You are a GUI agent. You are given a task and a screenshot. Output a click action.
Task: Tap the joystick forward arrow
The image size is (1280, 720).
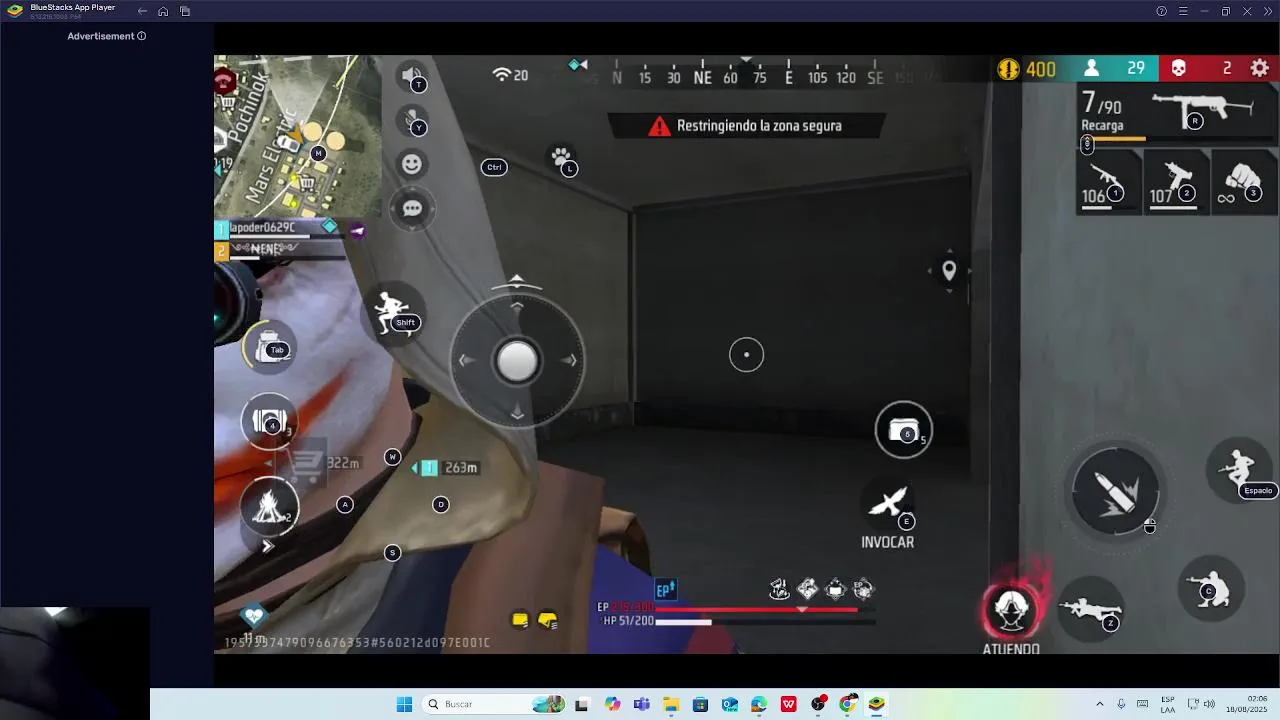pos(517,306)
